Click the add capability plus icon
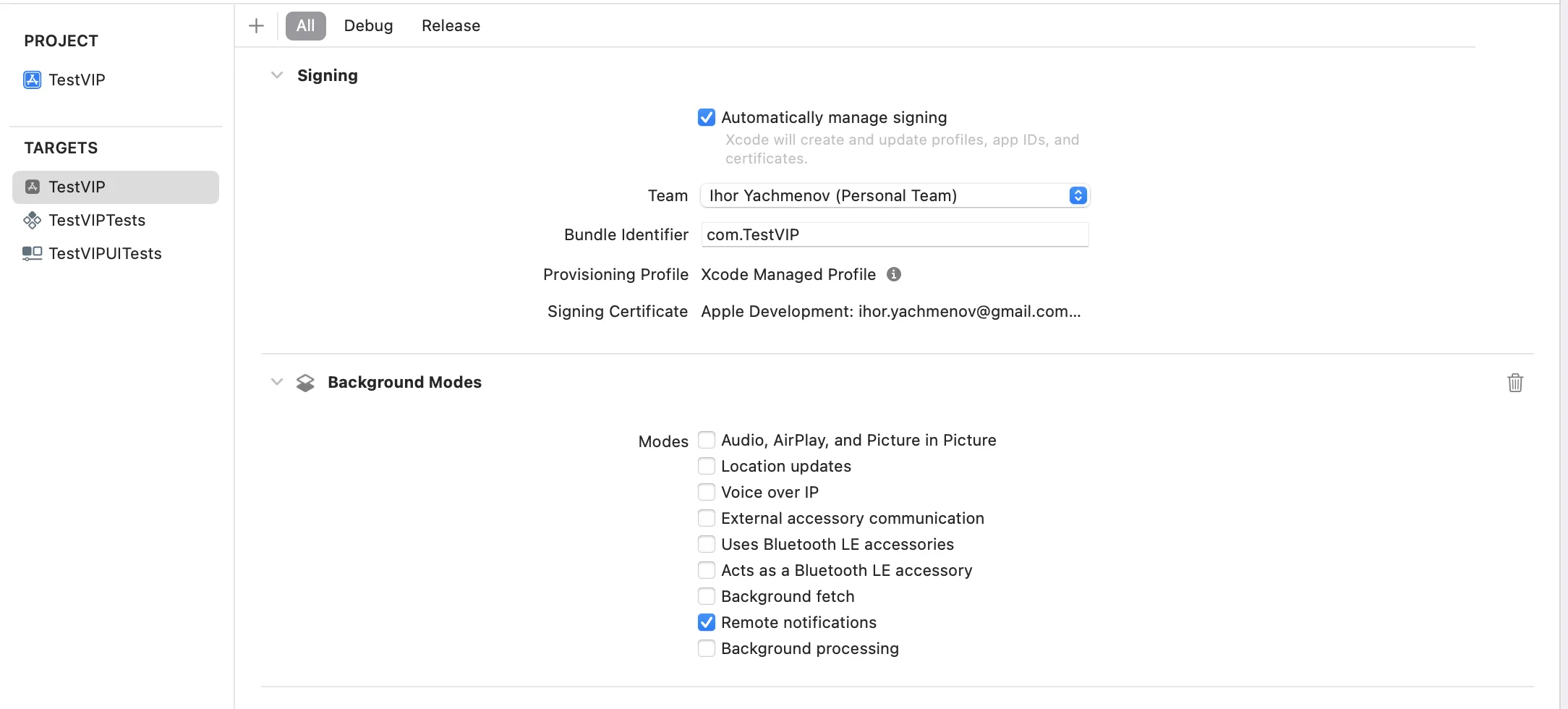Viewport: 1568px width, 709px height. [256, 26]
